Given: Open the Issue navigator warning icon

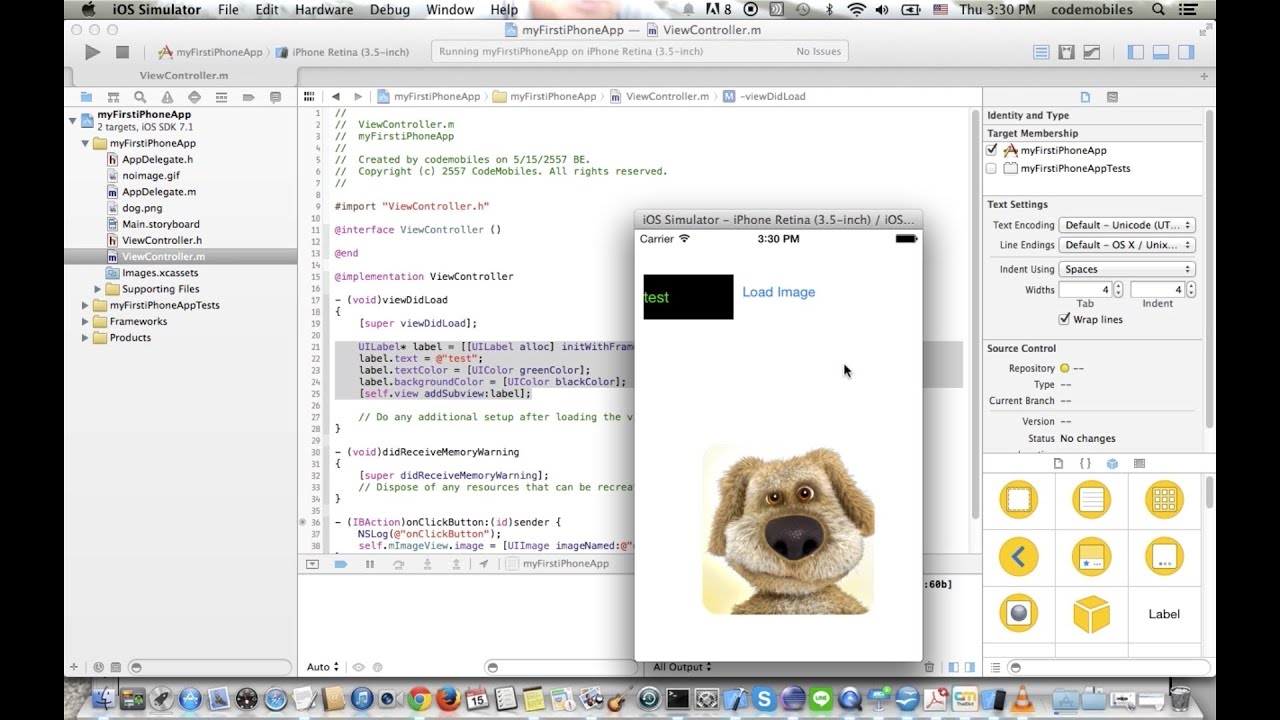Looking at the screenshot, I should pyautogui.click(x=167, y=97).
